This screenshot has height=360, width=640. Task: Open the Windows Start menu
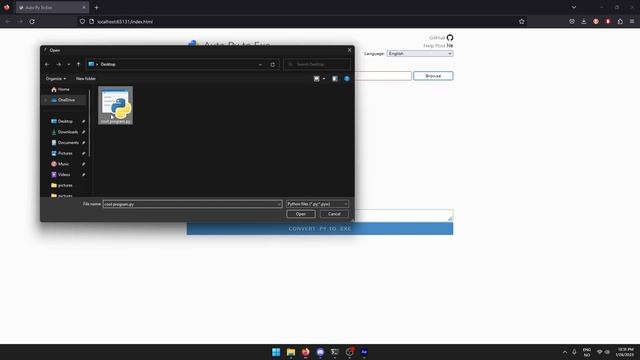click(276, 352)
